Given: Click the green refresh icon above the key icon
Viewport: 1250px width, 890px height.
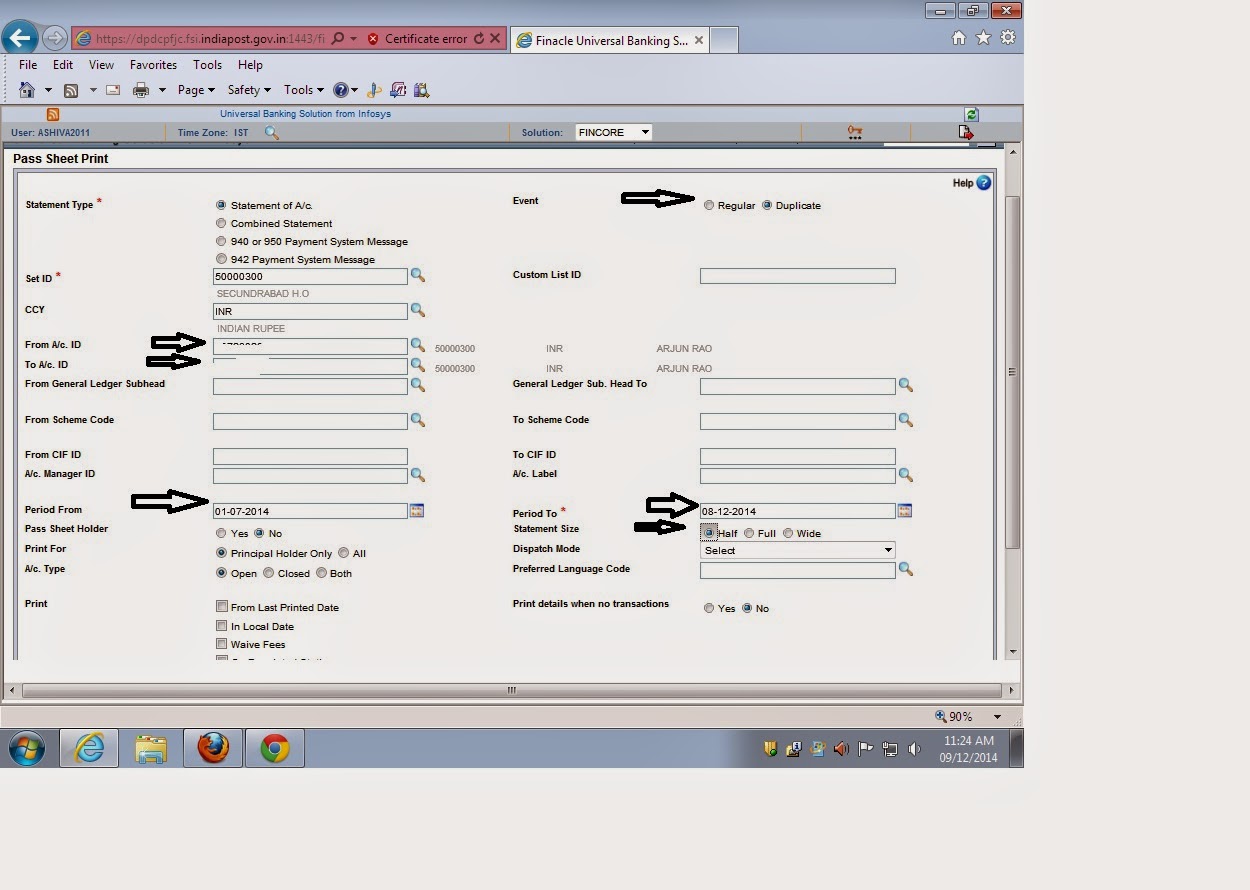Looking at the screenshot, I should point(970,114).
